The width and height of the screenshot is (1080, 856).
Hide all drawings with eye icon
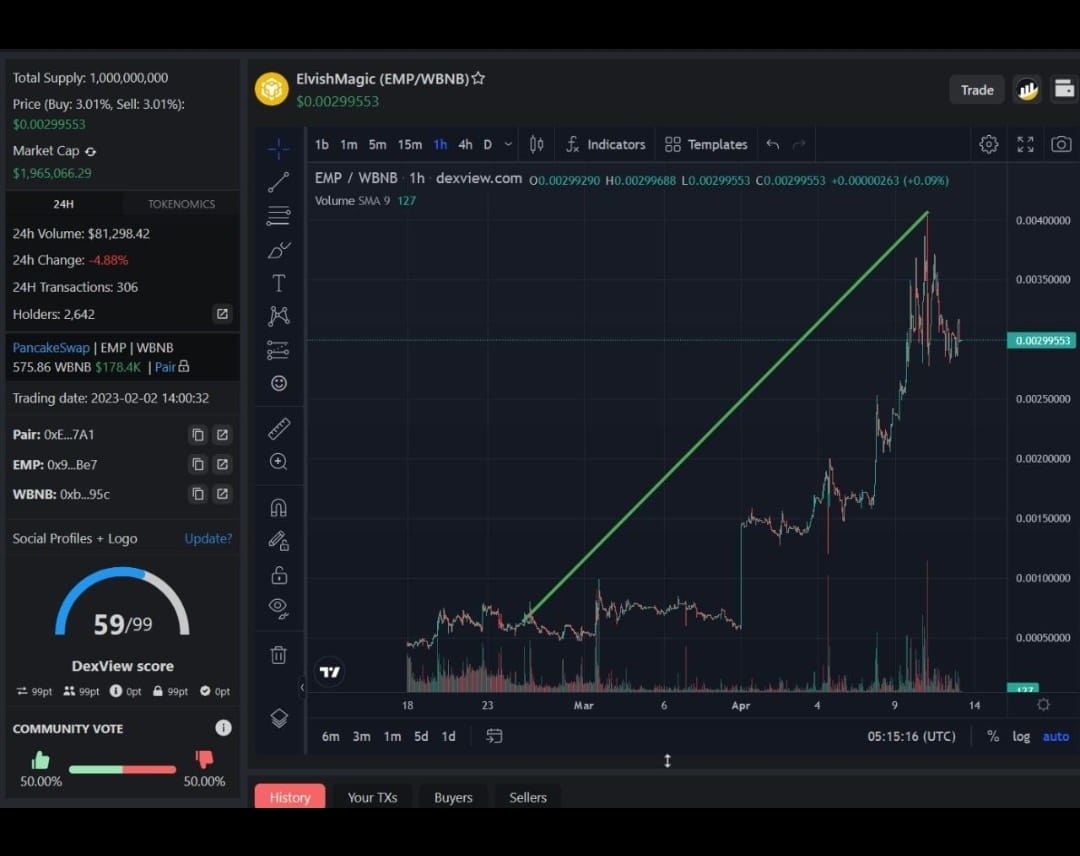click(x=278, y=607)
